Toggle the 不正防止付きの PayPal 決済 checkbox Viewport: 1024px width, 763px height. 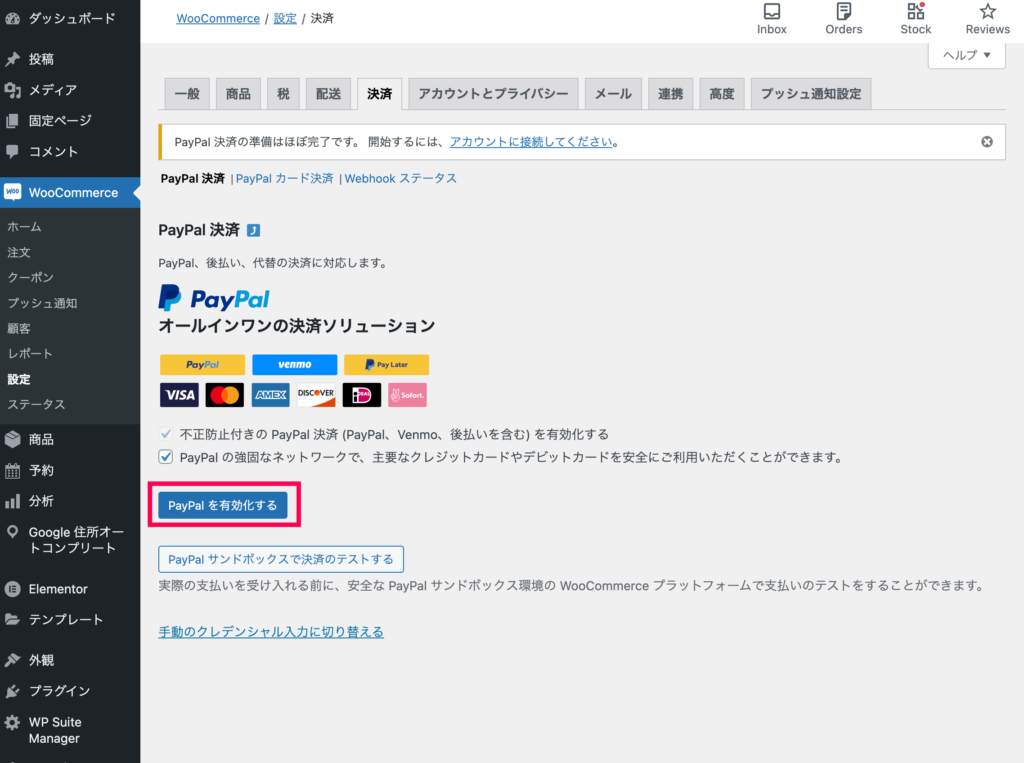tap(166, 434)
